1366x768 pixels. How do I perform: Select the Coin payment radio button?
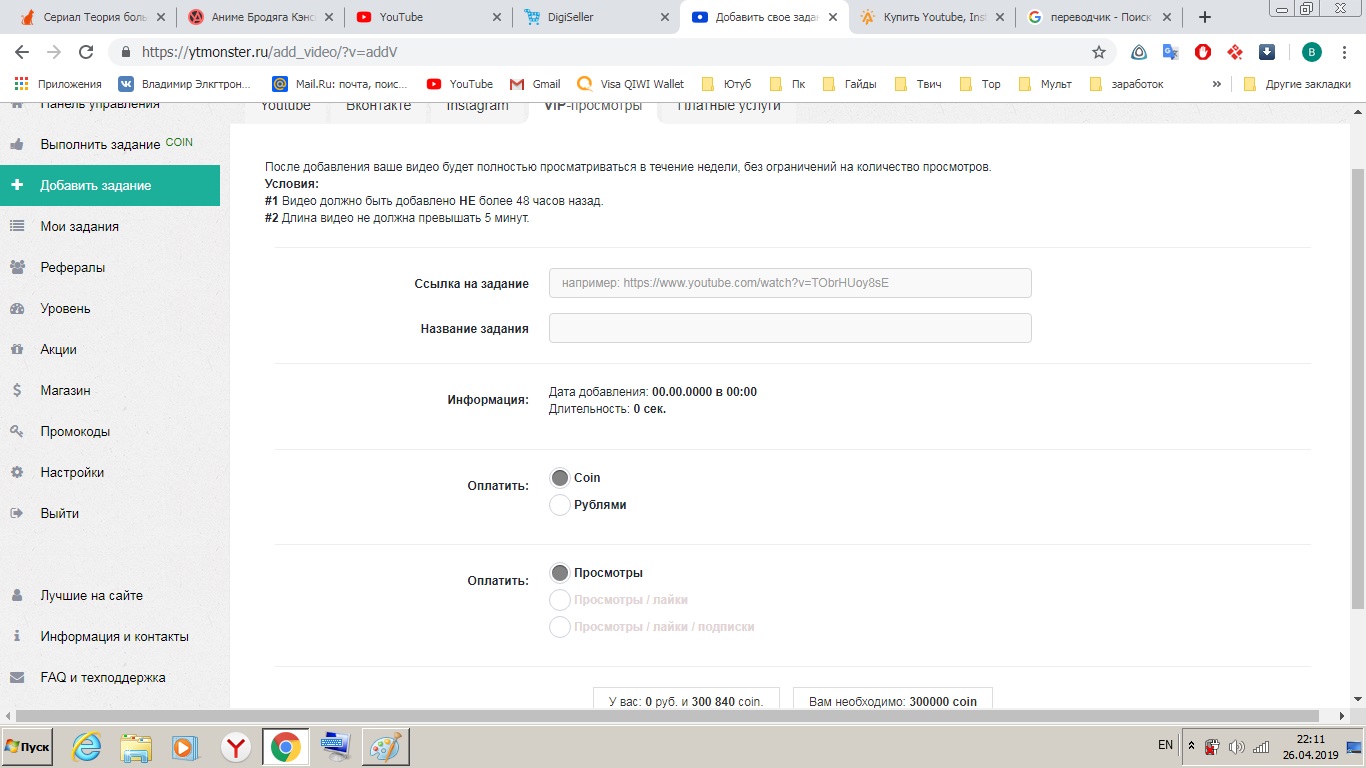pyautogui.click(x=560, y=478)
